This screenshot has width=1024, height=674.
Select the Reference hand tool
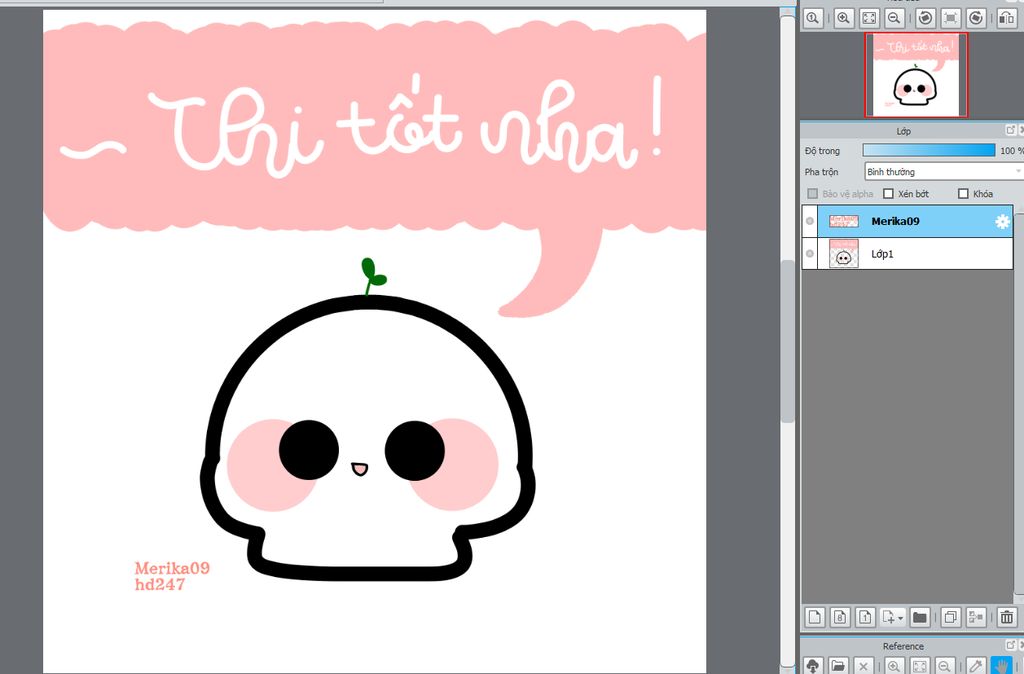pos(1001,666)
